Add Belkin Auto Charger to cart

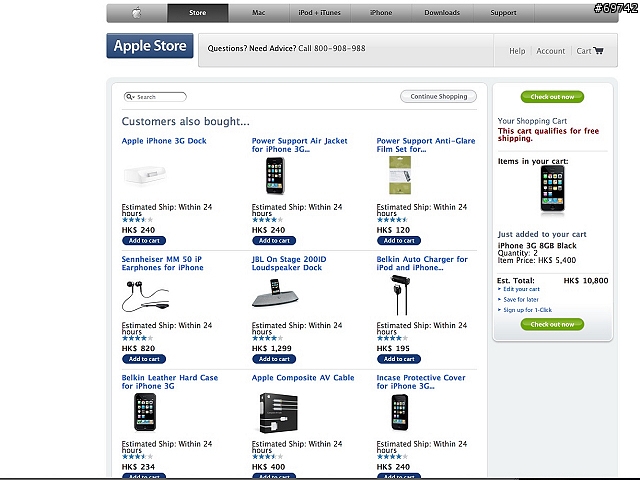(399, 359)
